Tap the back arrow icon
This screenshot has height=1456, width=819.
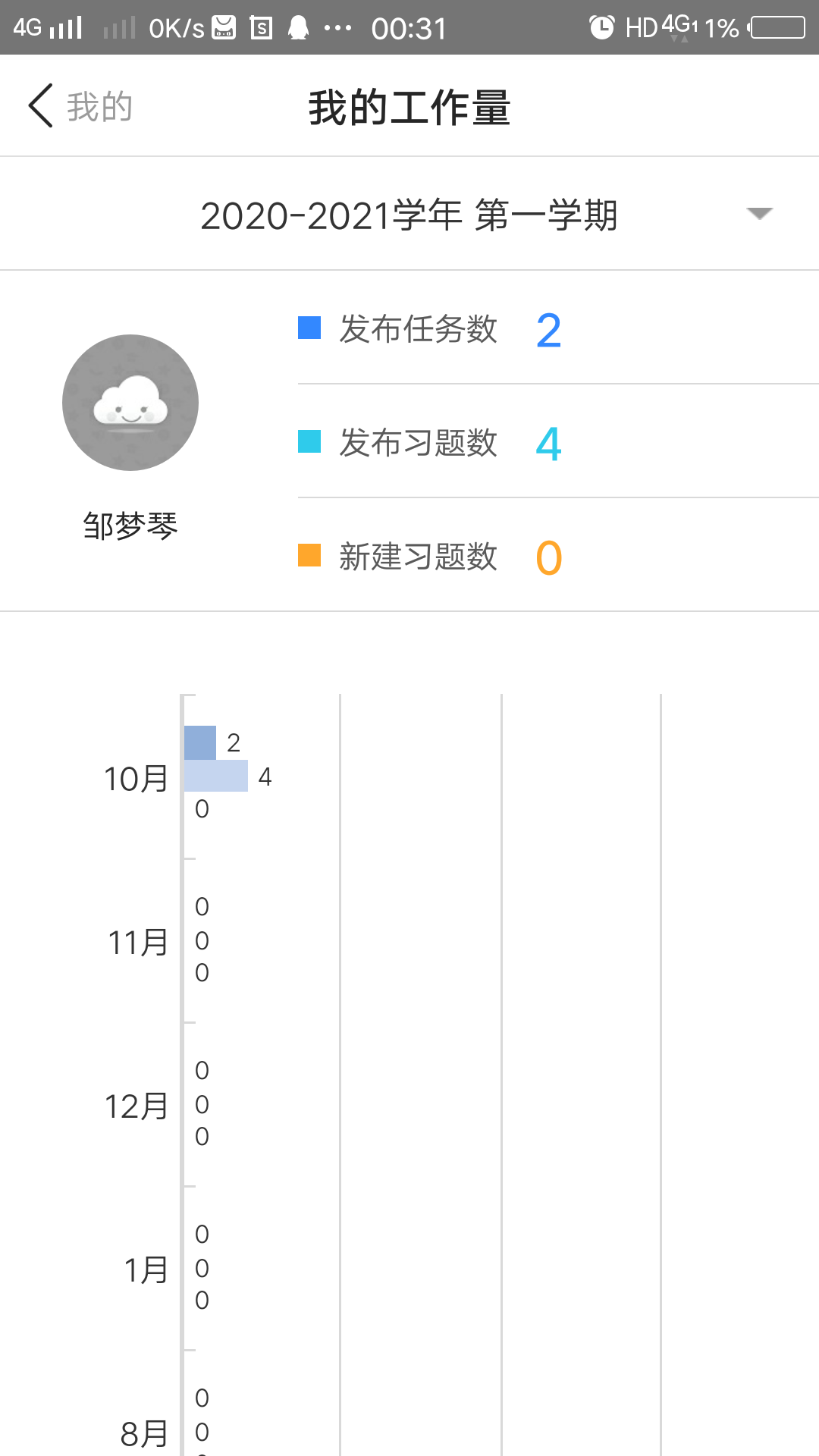click(41, 105)
